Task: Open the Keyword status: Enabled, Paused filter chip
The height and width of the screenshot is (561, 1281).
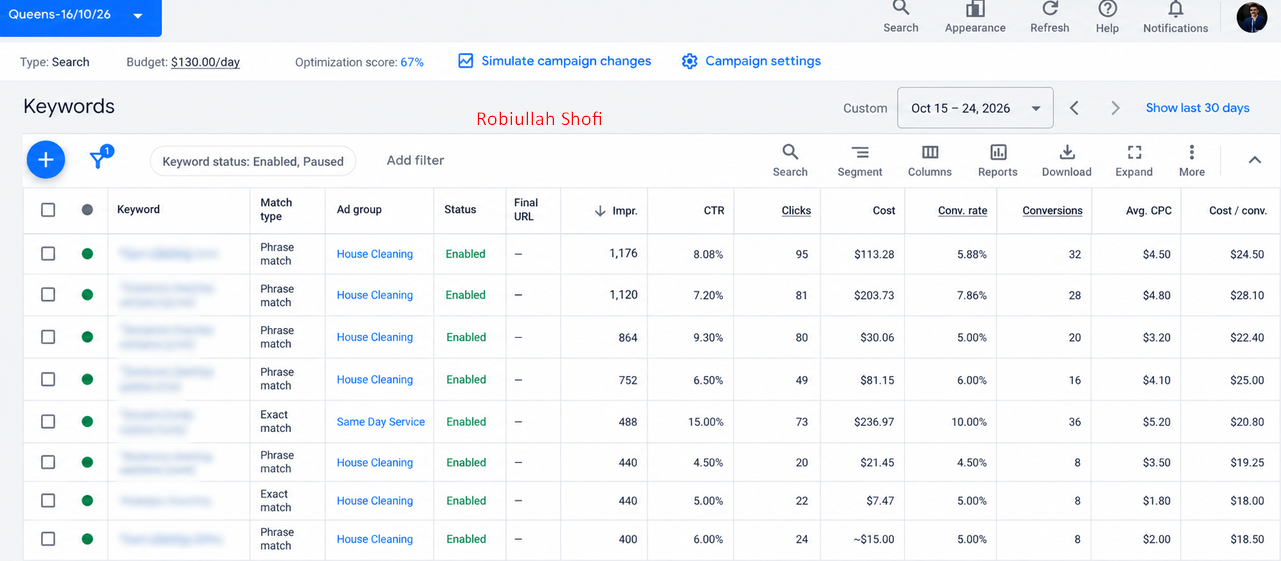Action: (252, 160)
